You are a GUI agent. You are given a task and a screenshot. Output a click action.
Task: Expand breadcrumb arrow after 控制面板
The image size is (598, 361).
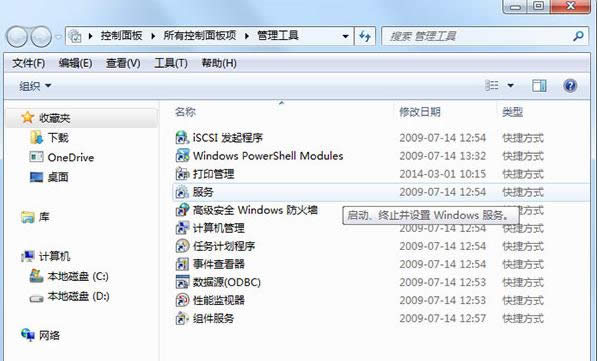click(153, 36)
